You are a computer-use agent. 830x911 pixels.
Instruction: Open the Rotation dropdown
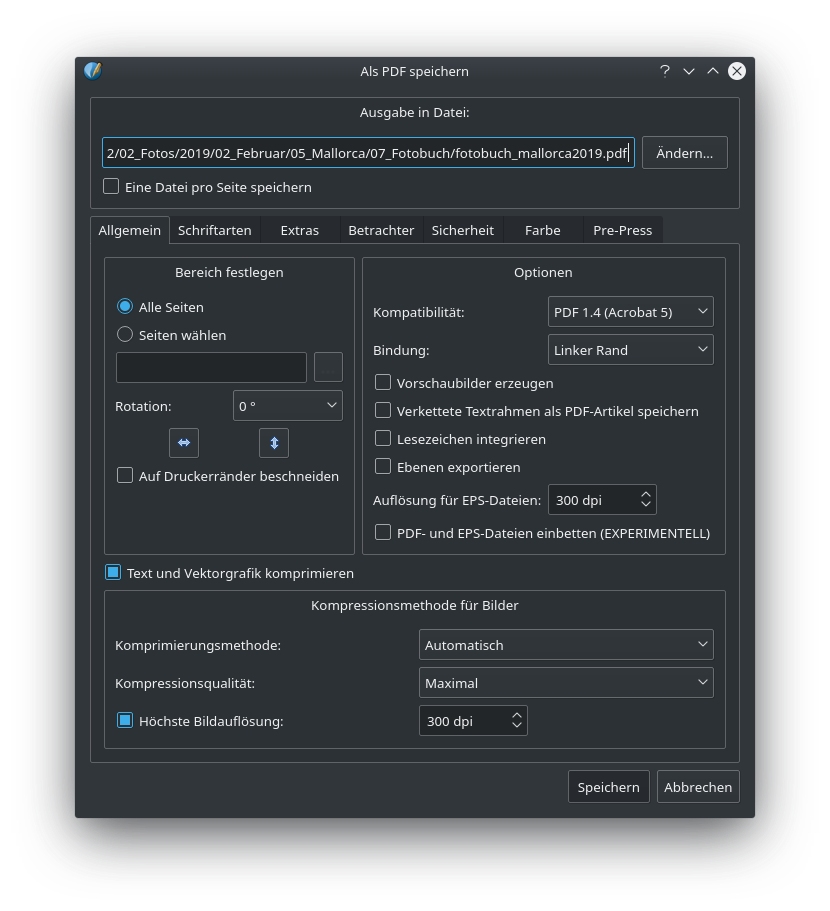coord(288,406)
